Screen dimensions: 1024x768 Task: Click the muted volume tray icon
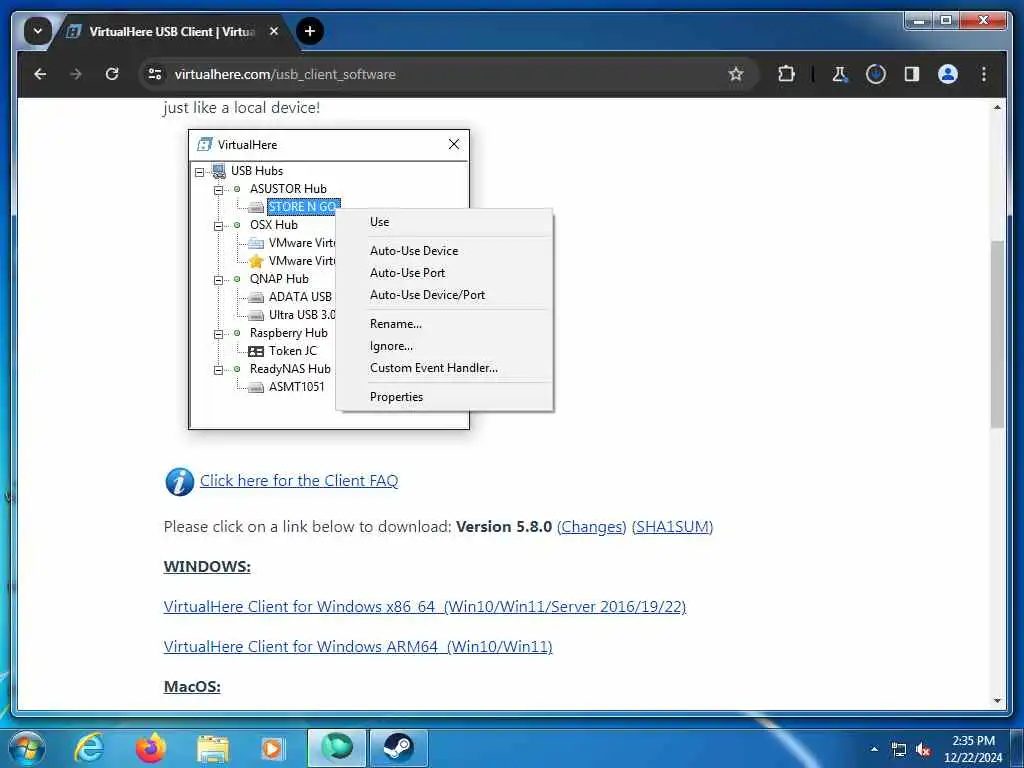point(923,750)
